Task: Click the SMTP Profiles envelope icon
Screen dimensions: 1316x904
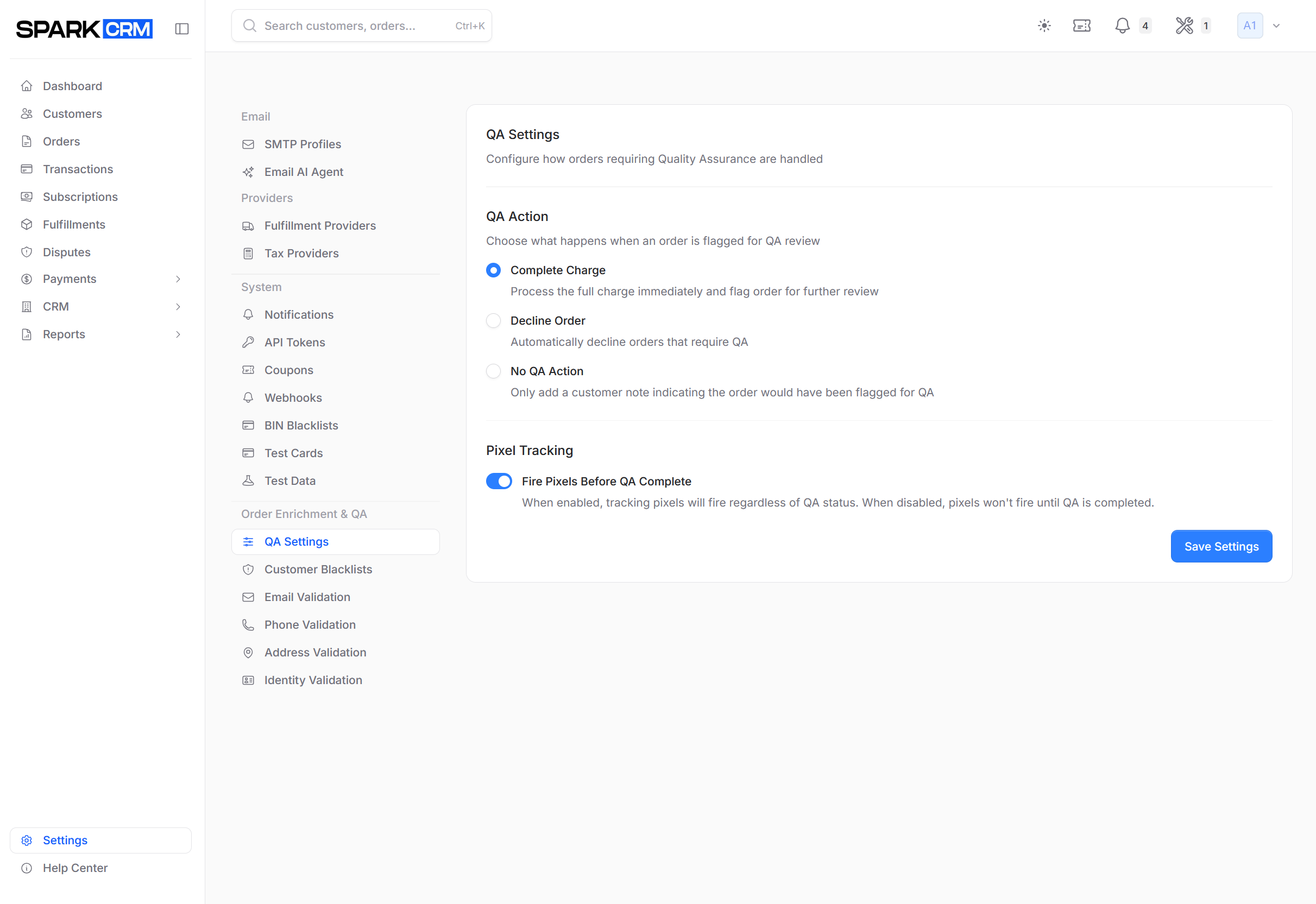Action: point(248,144)
